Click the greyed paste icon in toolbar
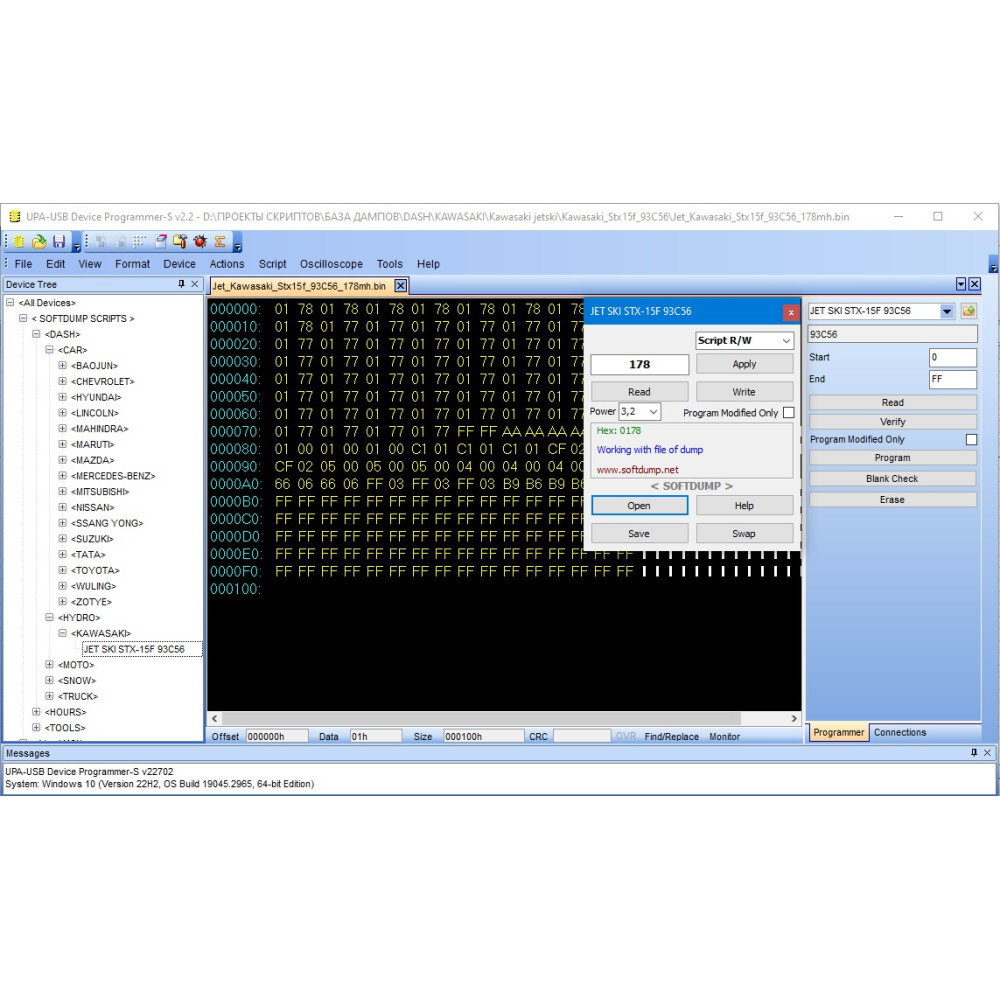This screenshot has width=1000, height=1000. click(x=121, y=242)
